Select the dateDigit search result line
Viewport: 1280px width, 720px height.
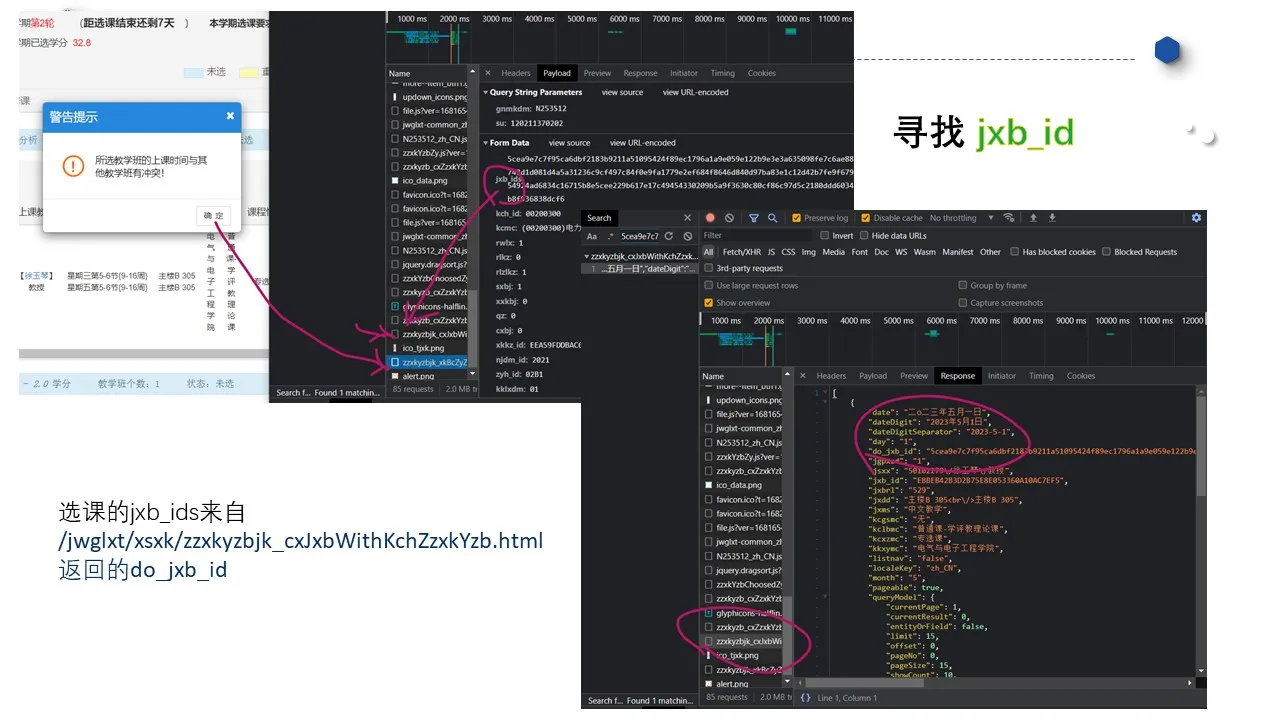[641, 269]
